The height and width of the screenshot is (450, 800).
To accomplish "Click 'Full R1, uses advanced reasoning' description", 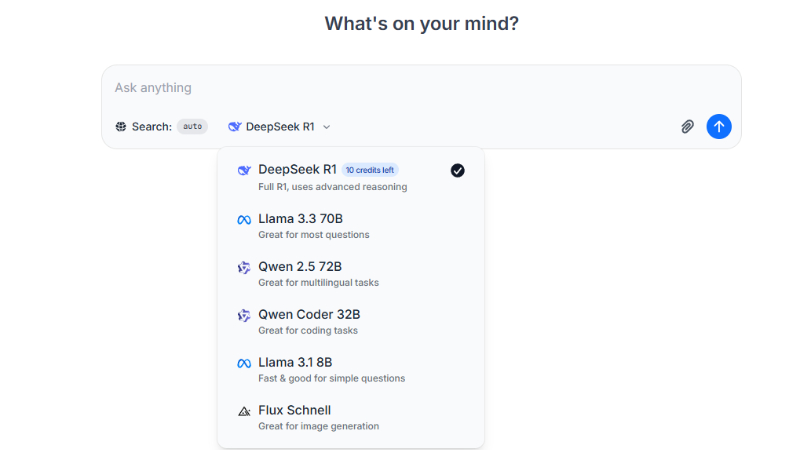I will [x=333, y=187].
